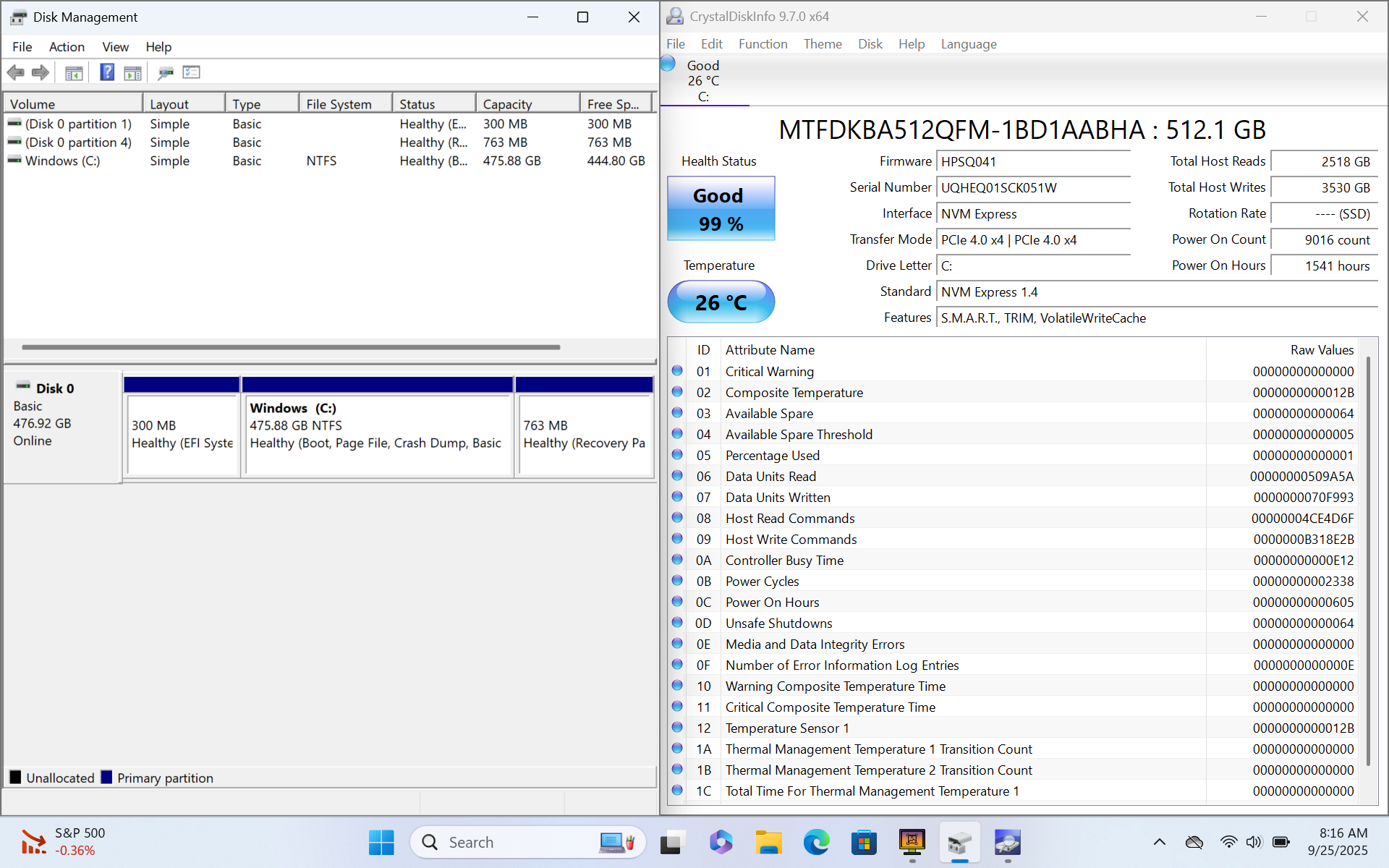1389x868 pixels.
Task: Open the Function menu in CrystalDiskInfo
Action: click(x=763, y=44)
